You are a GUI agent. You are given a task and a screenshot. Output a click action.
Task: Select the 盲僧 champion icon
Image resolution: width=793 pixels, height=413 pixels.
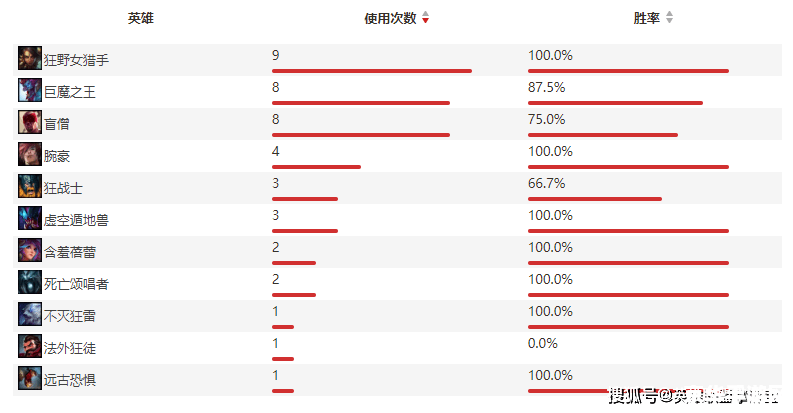pyautogui.click(x=30, y=123)
